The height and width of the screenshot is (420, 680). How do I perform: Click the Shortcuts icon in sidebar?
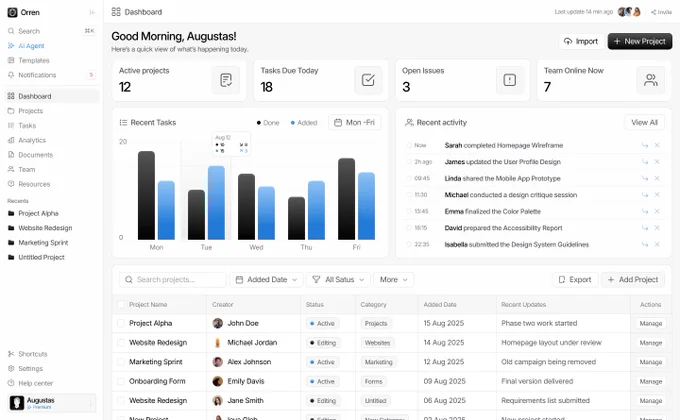click(x=11, y=354)
